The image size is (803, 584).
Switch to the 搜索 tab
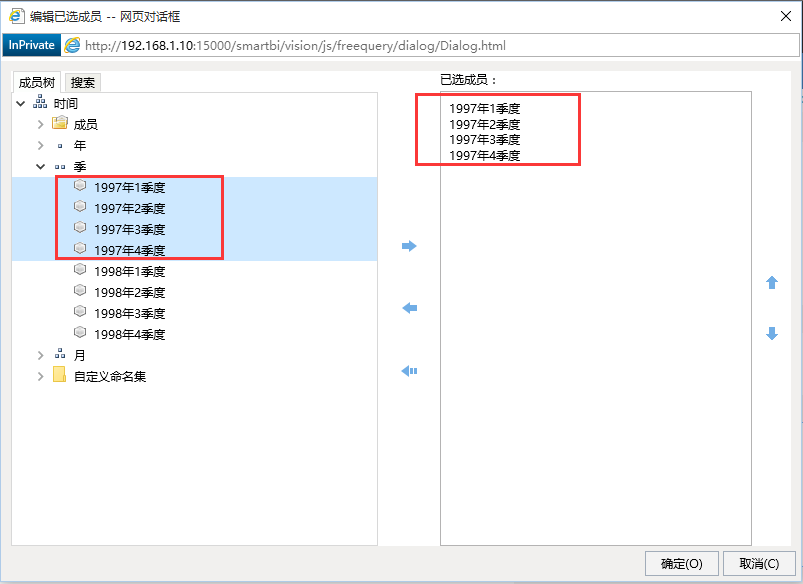point(83,82)
